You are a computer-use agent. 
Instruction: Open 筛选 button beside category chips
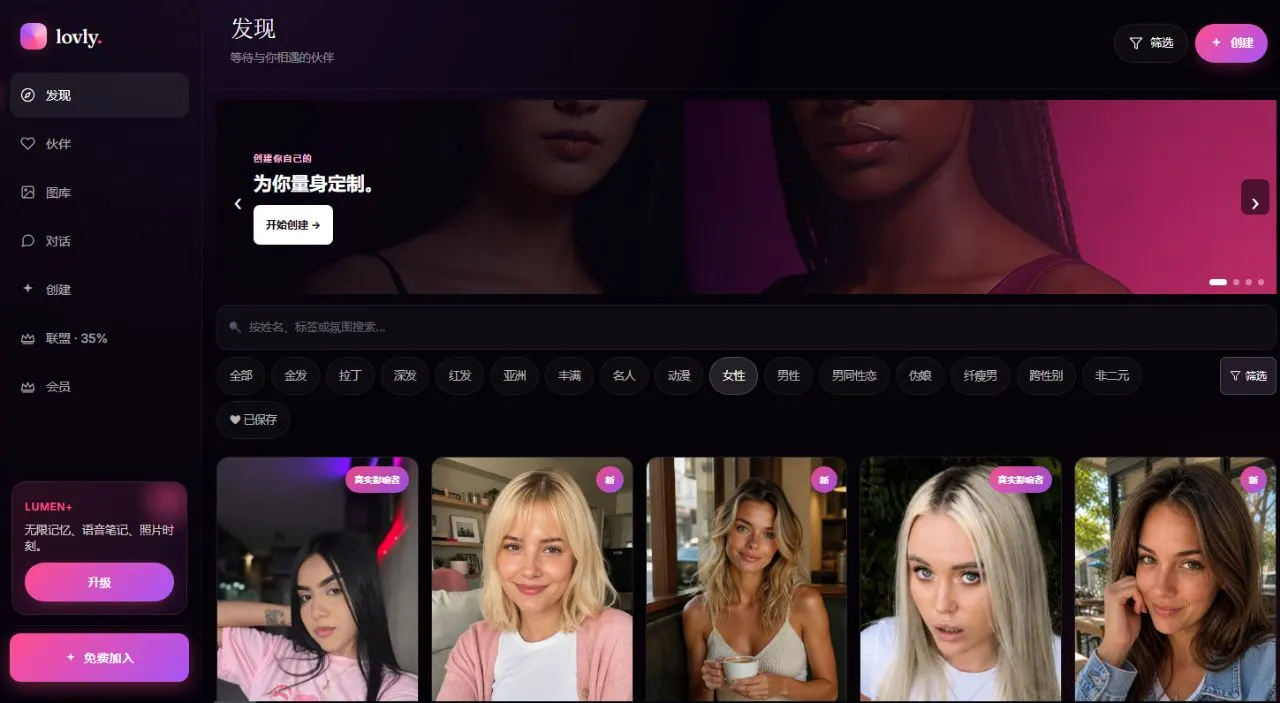tap(1248, 376)
